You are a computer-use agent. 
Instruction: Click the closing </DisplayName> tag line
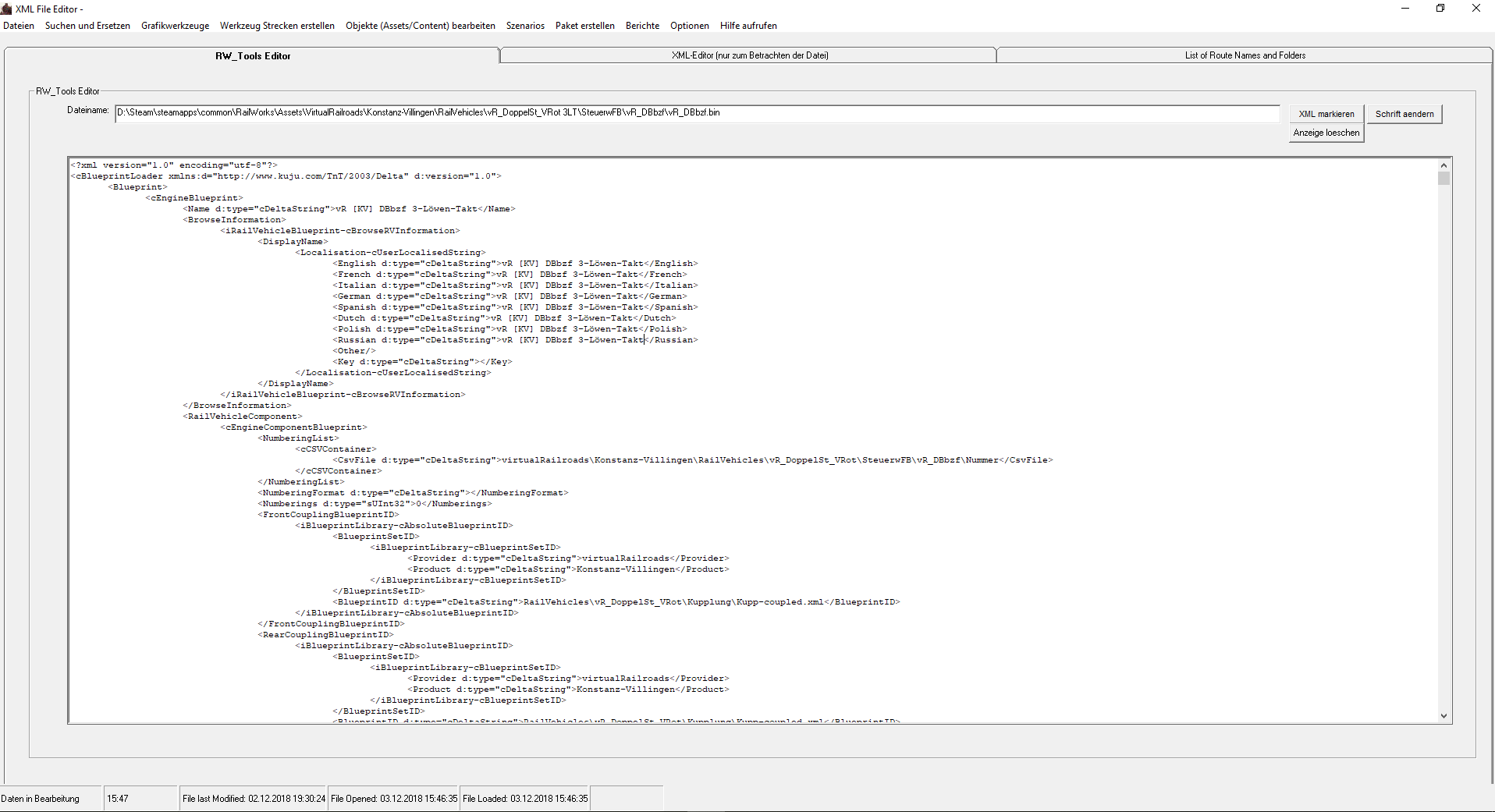coord(296,384)
